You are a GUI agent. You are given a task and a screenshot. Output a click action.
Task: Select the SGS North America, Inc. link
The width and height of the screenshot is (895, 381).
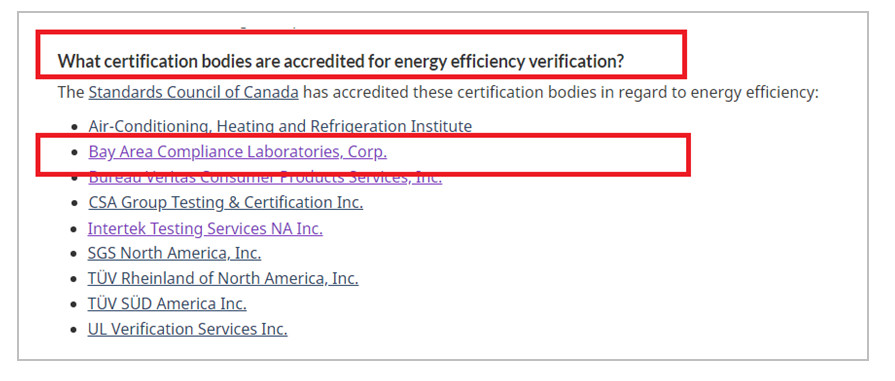(174, 253)
